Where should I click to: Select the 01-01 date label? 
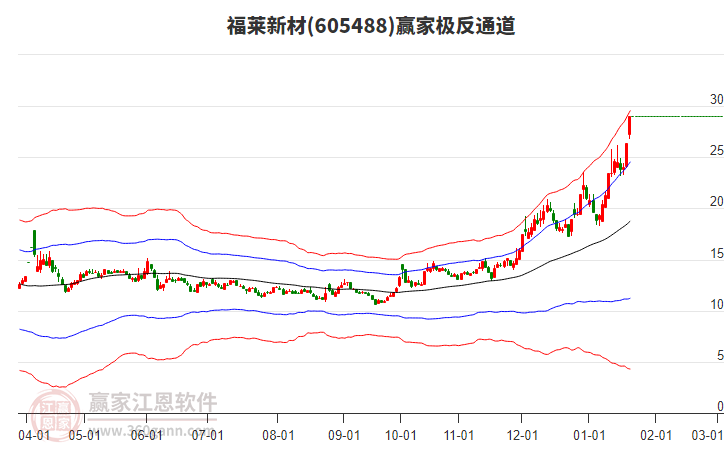pyautogui.click(x=589, y=436)
